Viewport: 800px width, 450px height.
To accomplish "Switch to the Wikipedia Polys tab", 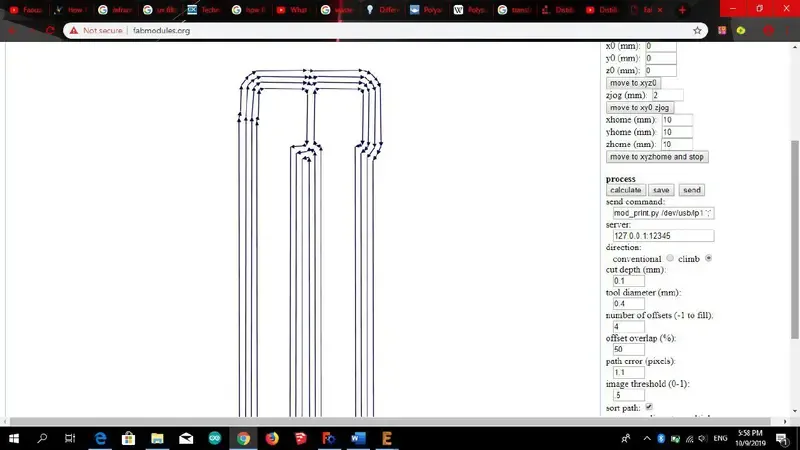I will point(471,10).
